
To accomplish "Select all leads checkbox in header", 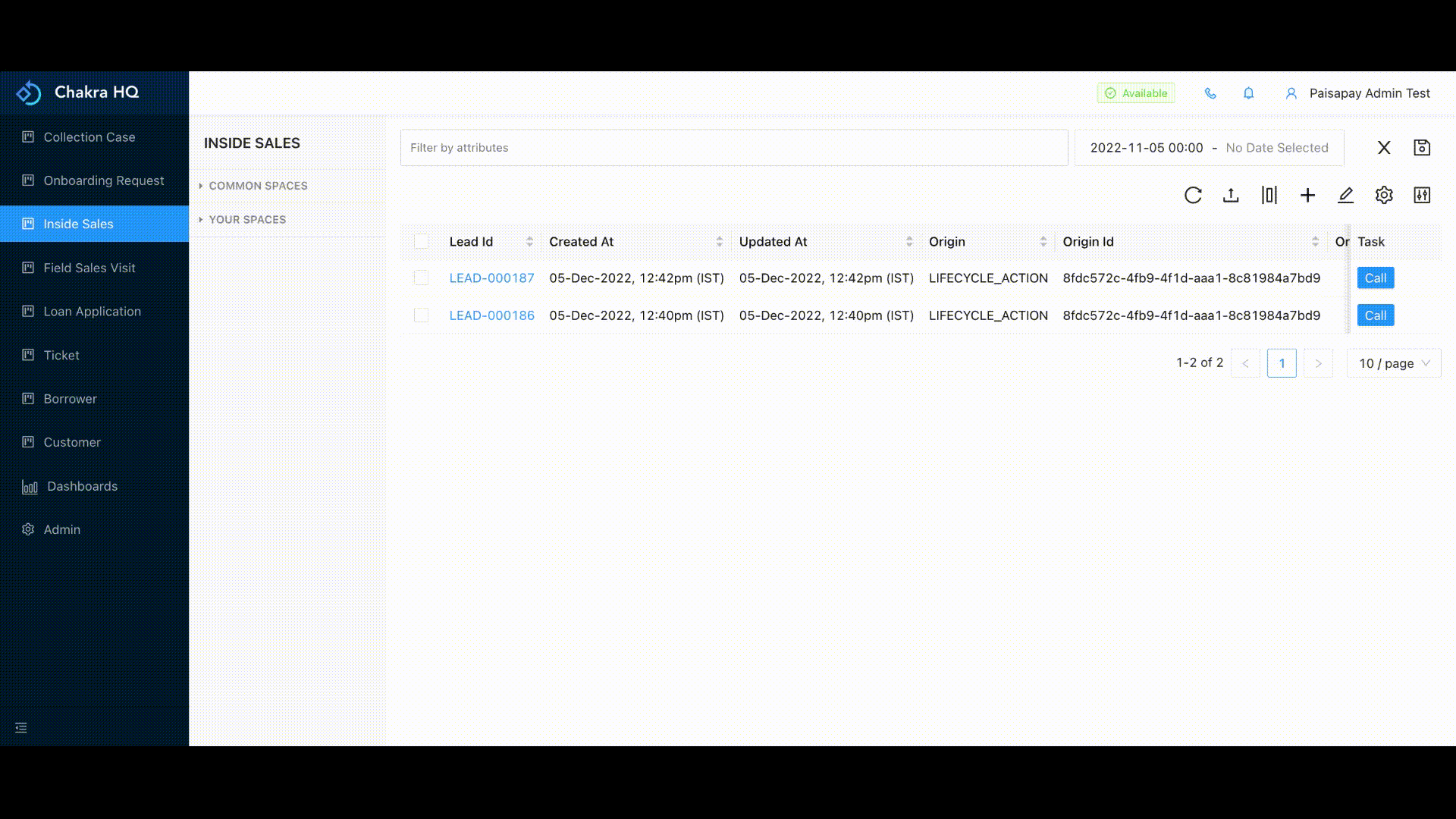I will tap(422, 241).
